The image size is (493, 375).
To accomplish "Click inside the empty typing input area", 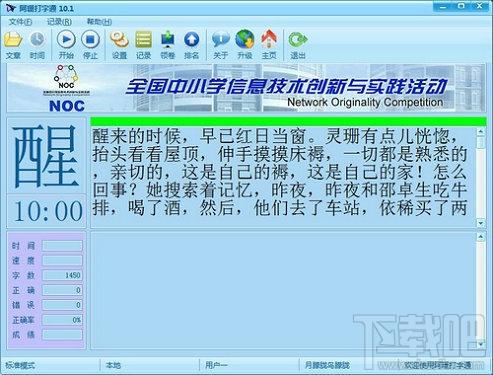I will click(283, 290).
